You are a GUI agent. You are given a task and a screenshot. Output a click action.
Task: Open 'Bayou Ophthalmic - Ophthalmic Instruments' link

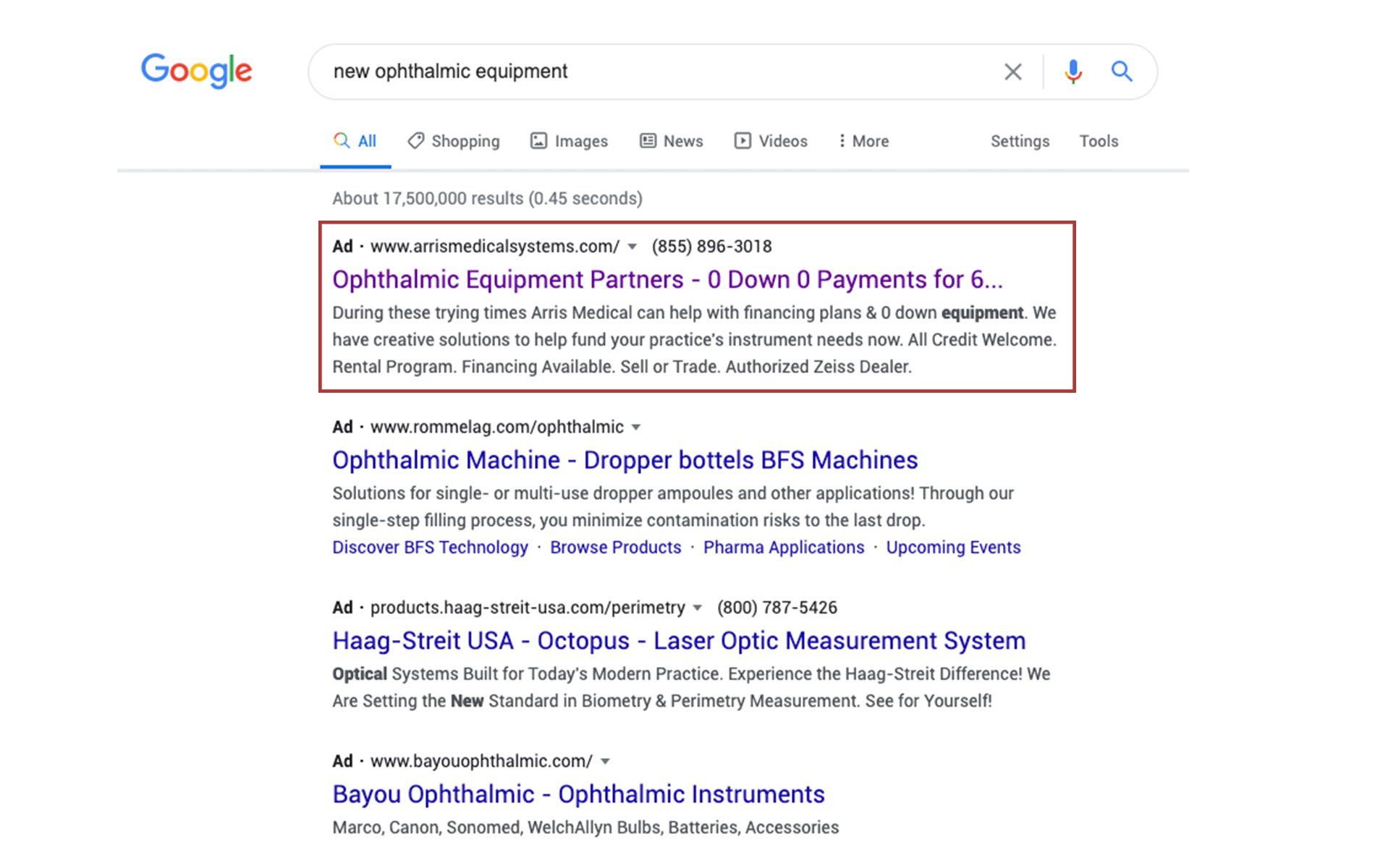click(x=578, y=794)
